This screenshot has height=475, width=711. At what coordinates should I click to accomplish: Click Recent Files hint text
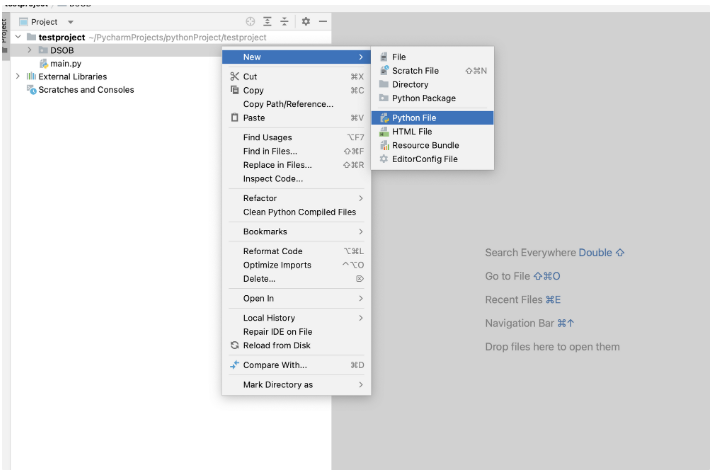click(523, 300)
